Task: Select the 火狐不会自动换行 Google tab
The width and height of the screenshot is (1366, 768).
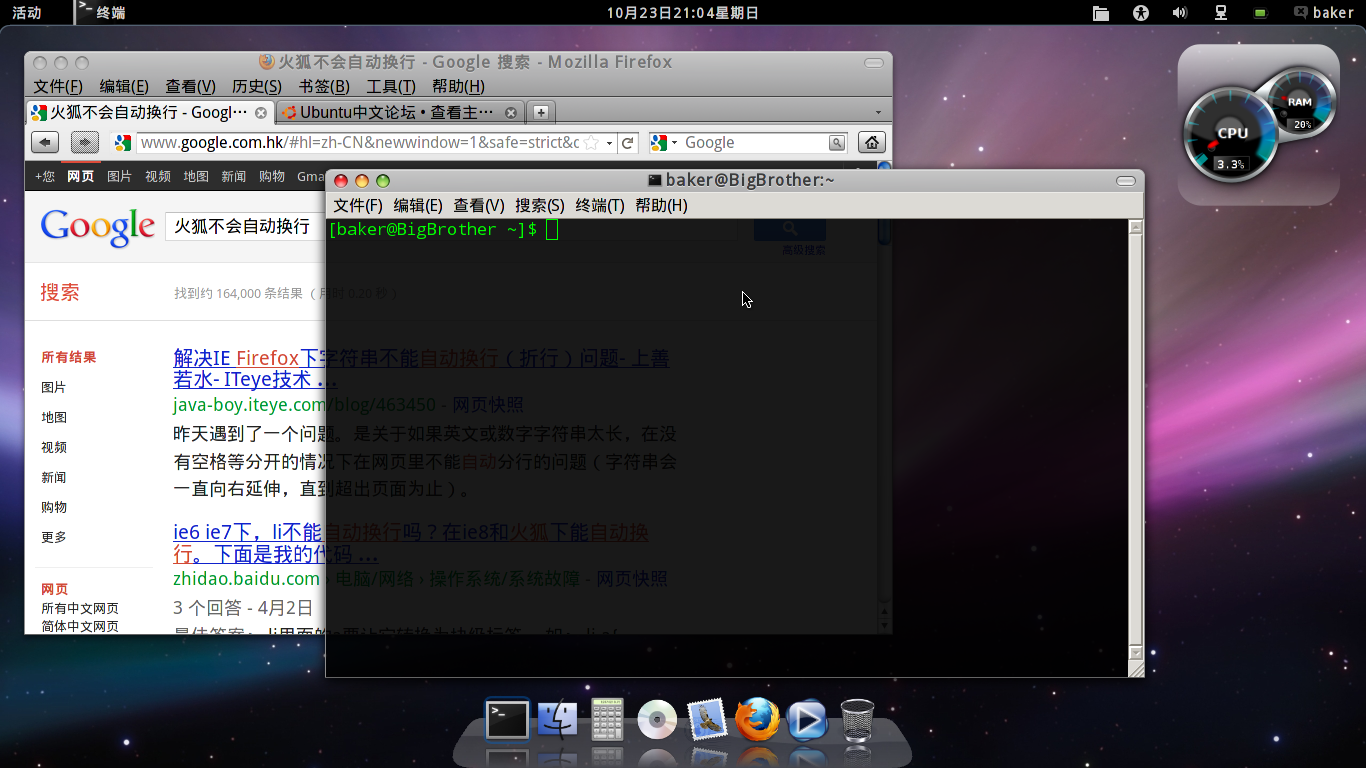Action: (149, 113)
